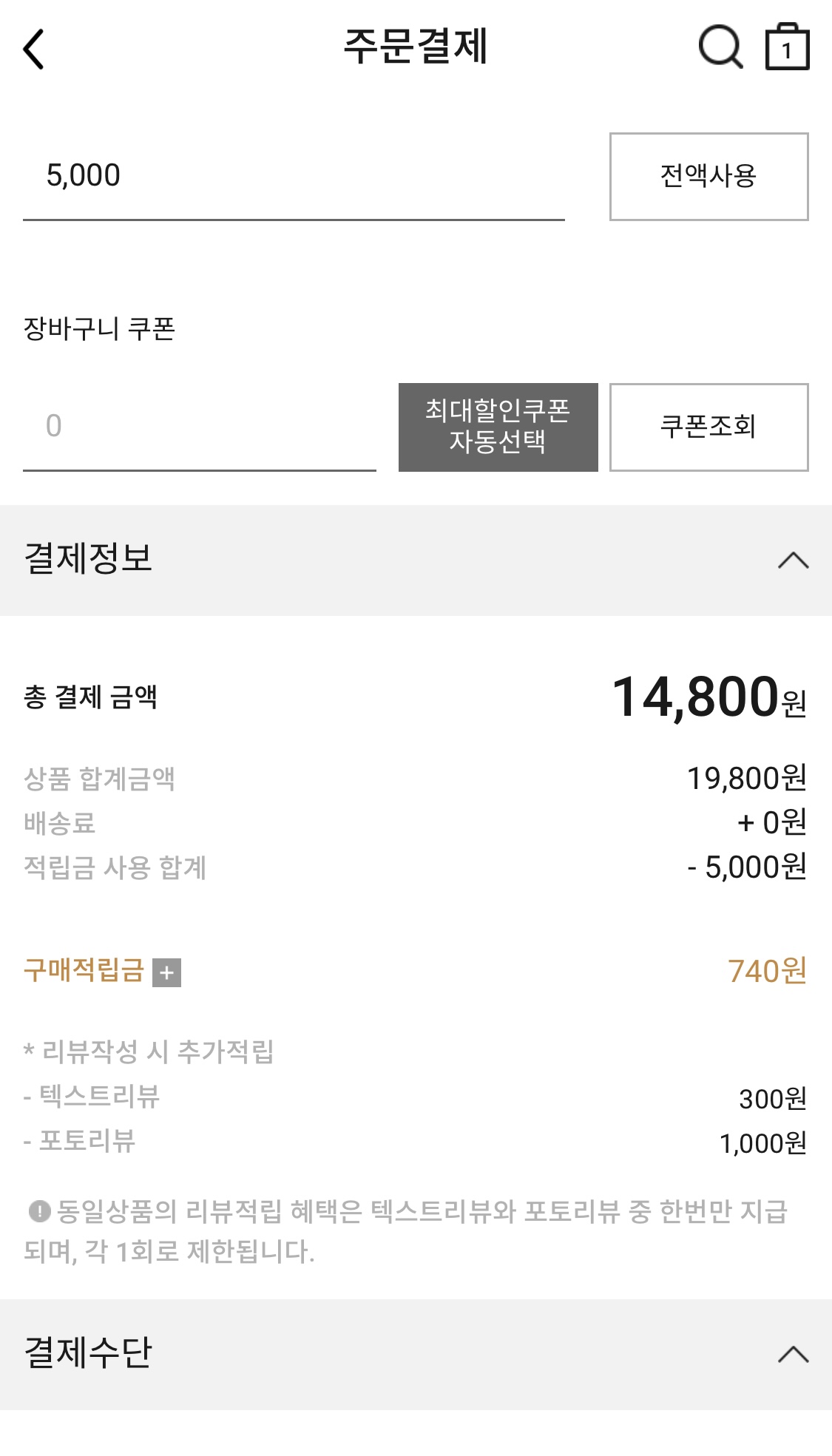Collapse the 결제수단 section chevron
Image resolution: width=832 pixels, height=1456 pixels.
794,1355
